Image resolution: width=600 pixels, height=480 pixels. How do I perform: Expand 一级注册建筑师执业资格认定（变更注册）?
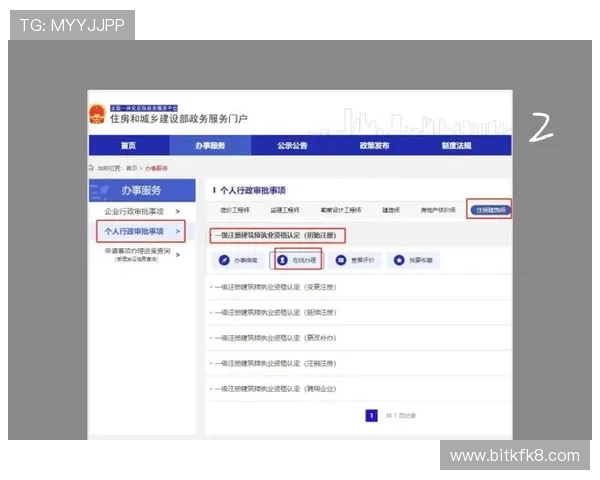tap(275, 287)
